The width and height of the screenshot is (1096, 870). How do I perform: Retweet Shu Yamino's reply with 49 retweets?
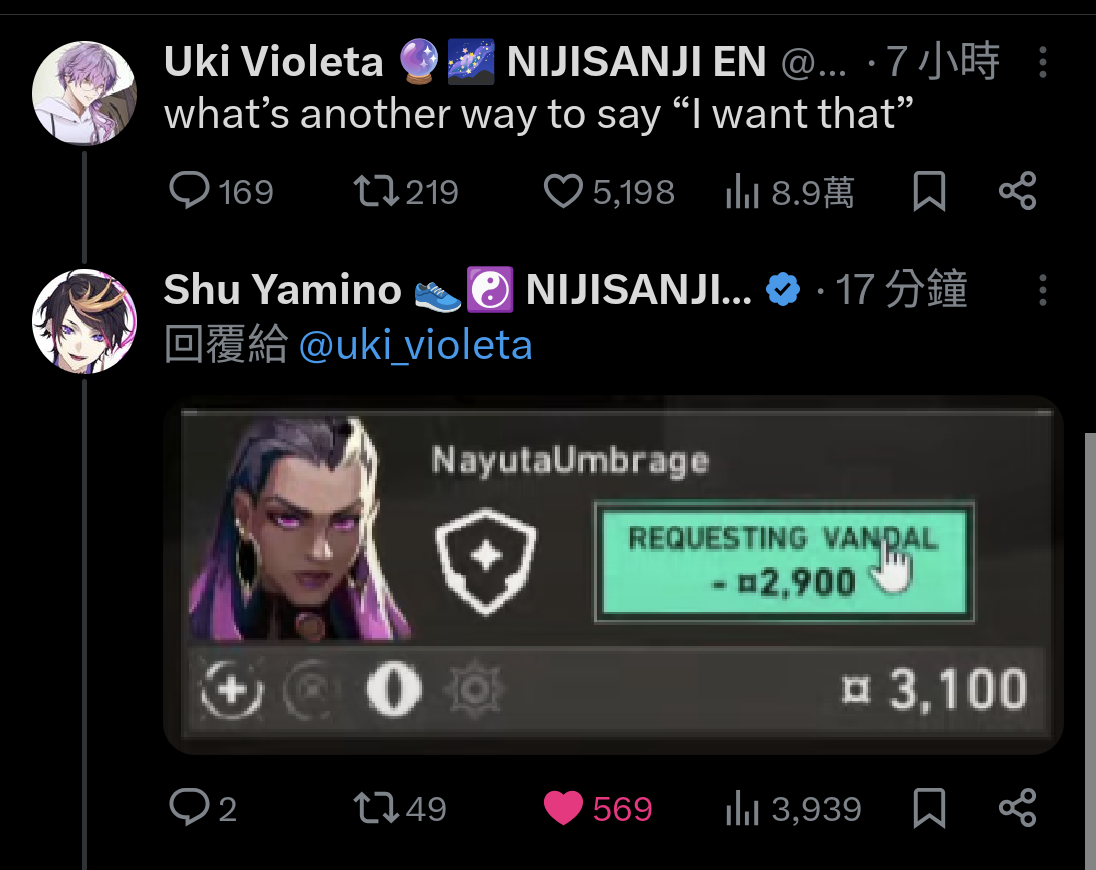(400, 808)
